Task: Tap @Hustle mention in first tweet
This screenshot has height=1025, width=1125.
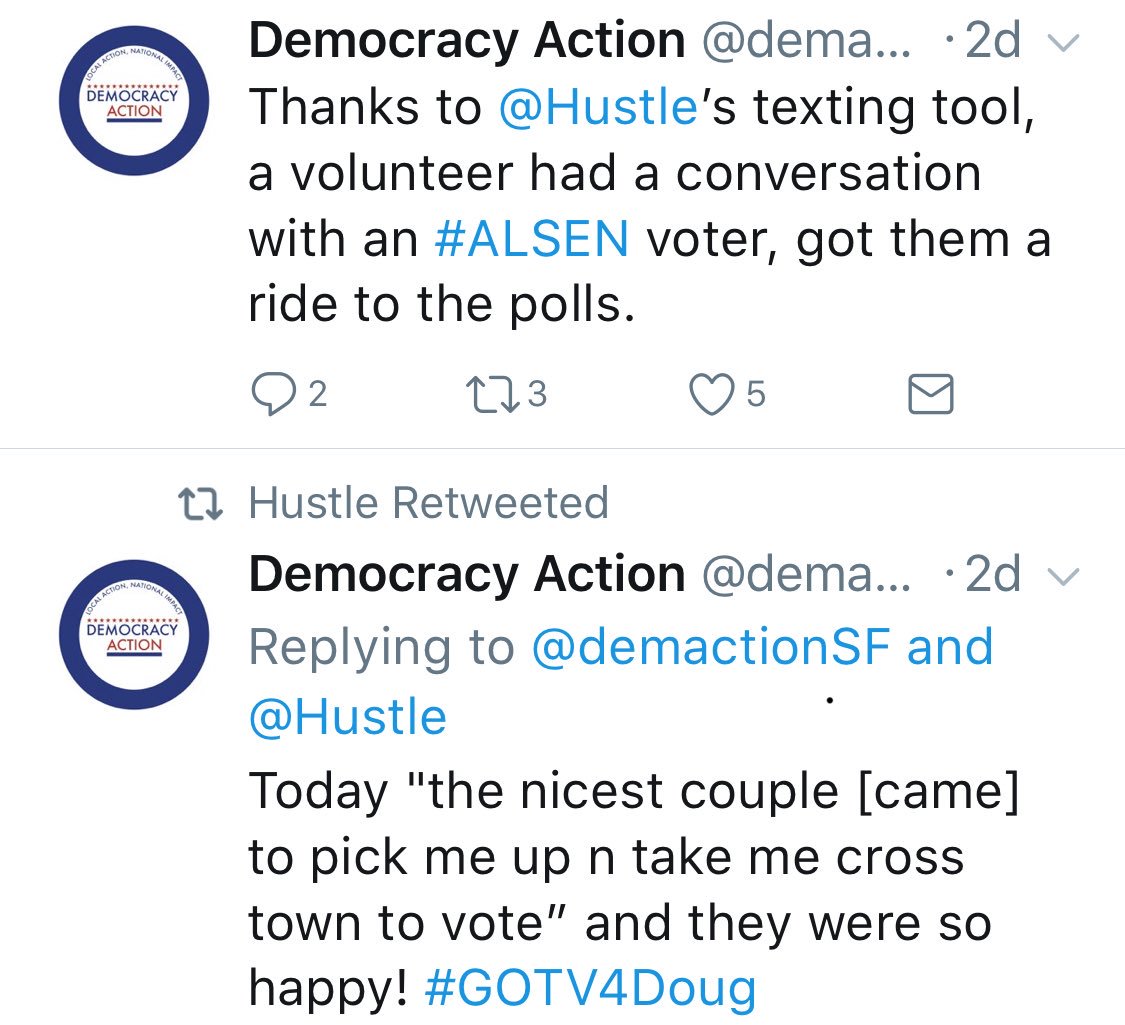Action: (x=597, y=107)
